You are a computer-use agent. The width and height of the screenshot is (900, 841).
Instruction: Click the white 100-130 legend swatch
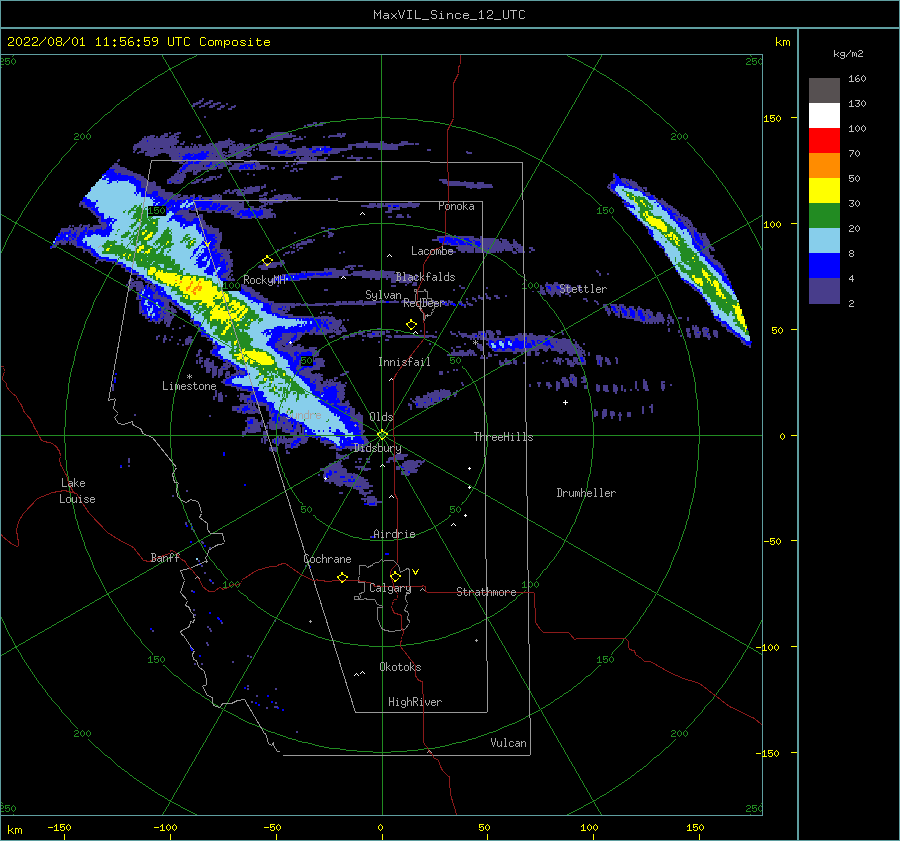(x=824, y=115)
